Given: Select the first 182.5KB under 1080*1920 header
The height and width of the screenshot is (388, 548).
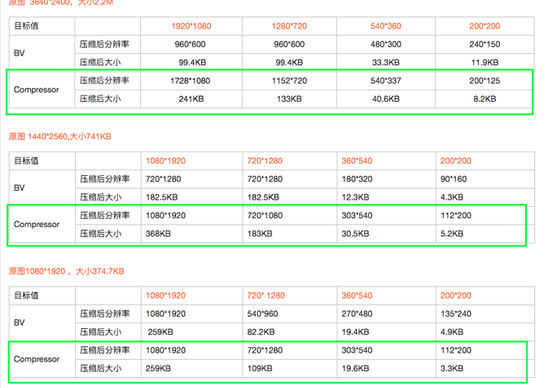Looking at the screenshot, I should point(162,197).
